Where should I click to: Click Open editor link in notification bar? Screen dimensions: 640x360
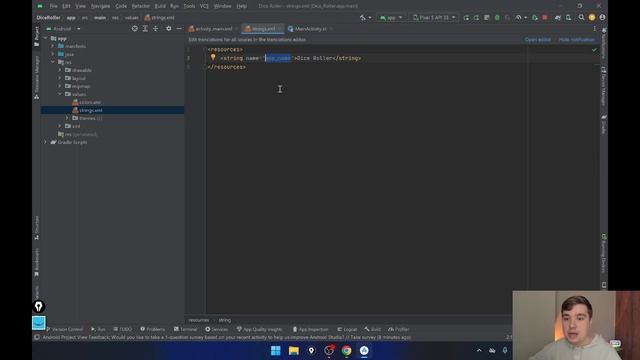tap(538, 40)
